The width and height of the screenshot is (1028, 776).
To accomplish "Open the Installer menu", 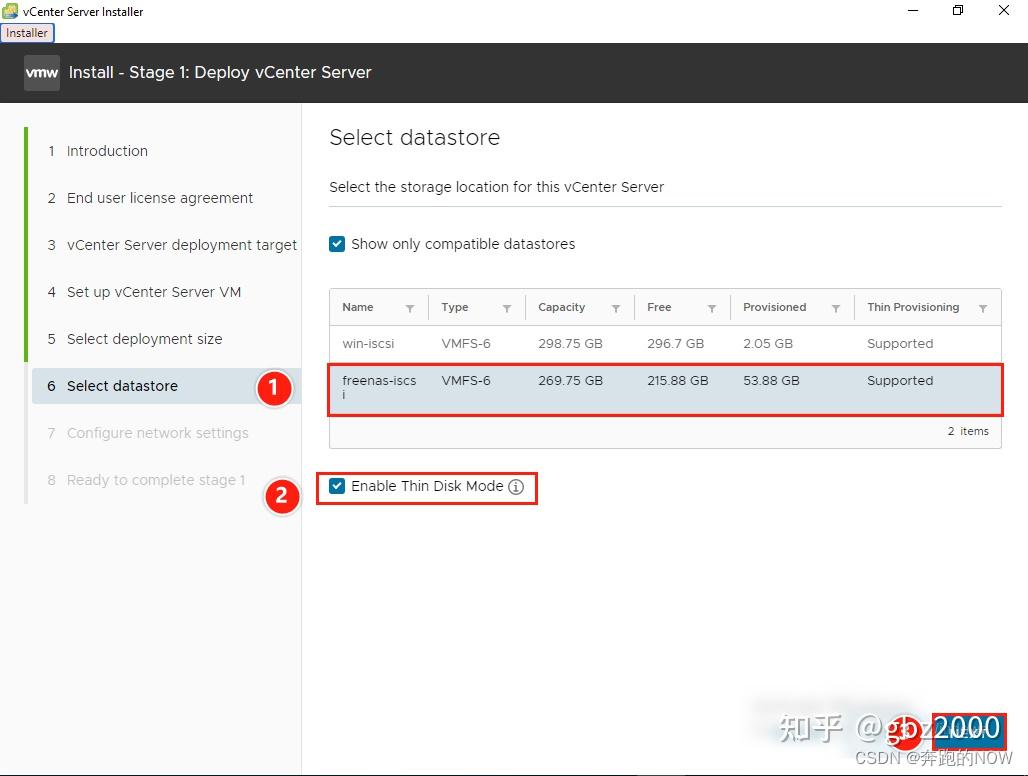I will 27,33.
